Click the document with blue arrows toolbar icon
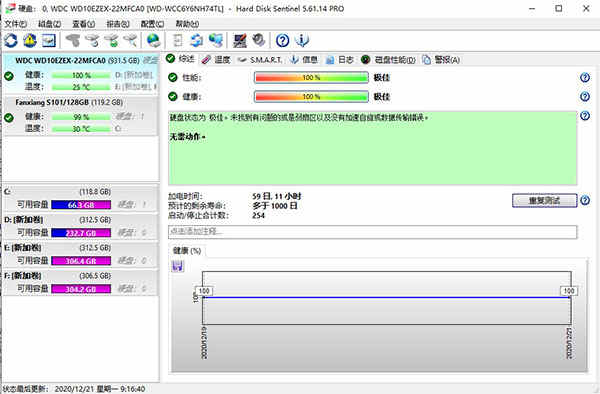 (x=197, y=40)
